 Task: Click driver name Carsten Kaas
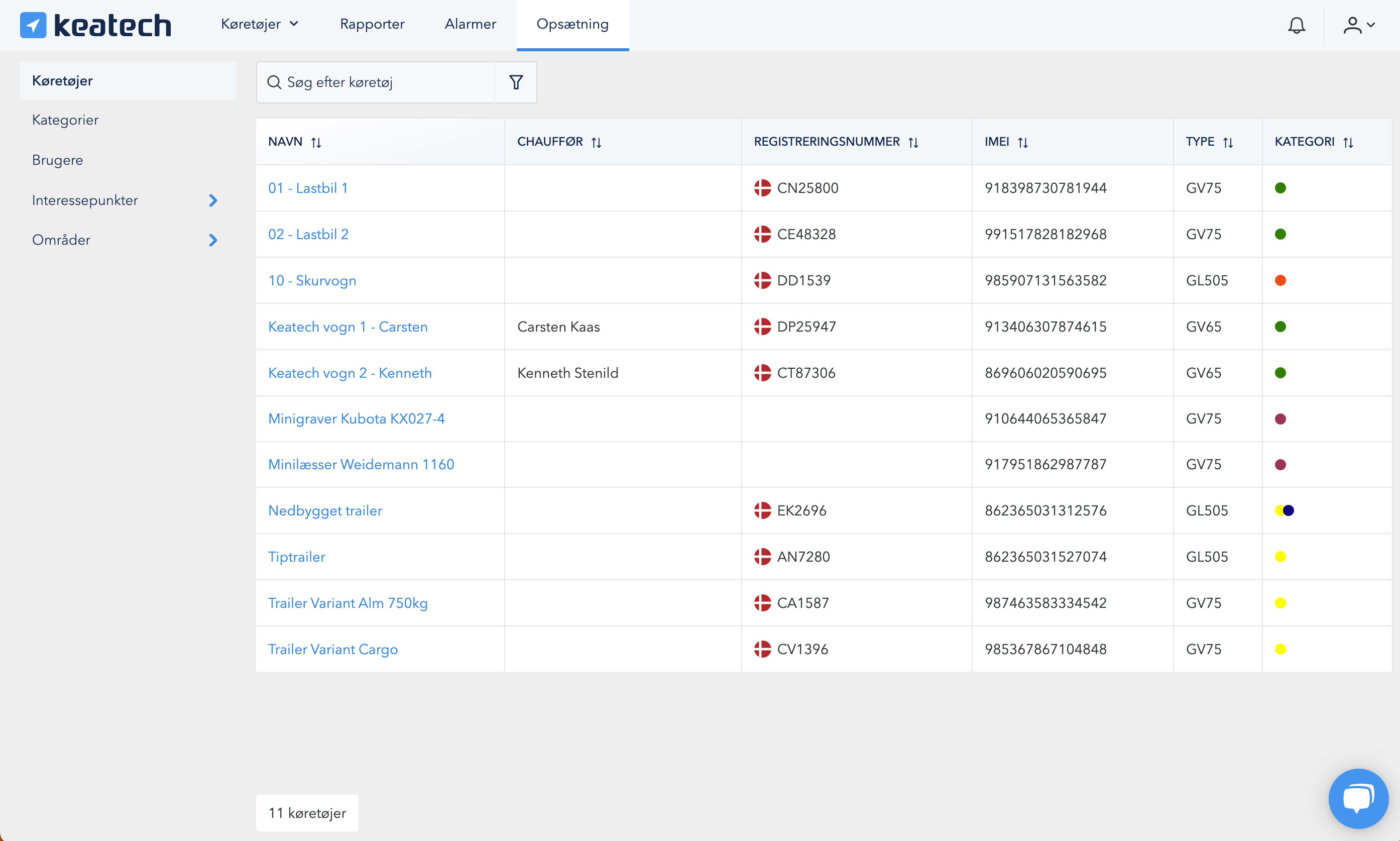point(558,327)
